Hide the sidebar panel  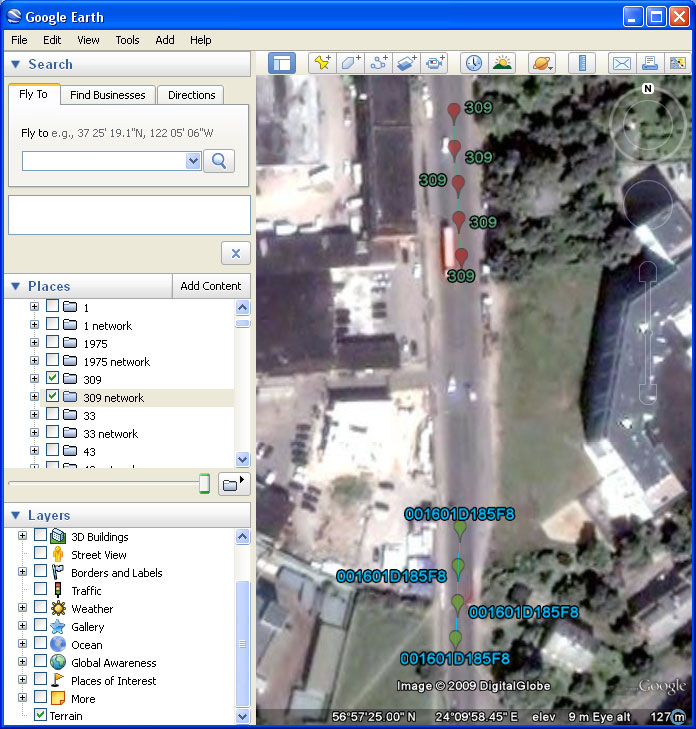tap(282, 63)
